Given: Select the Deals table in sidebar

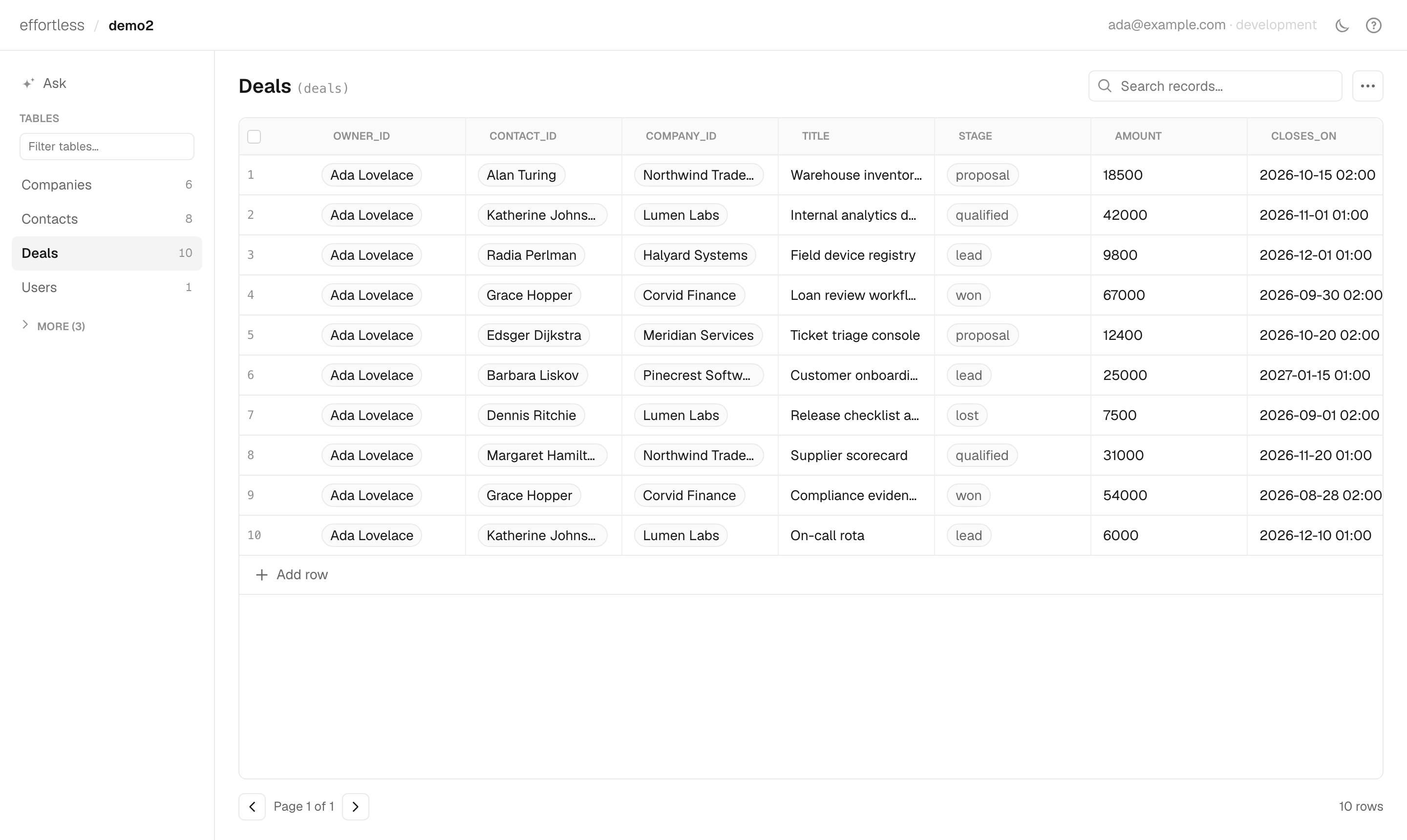Looking at the screenshot, I should coord(107,253).
